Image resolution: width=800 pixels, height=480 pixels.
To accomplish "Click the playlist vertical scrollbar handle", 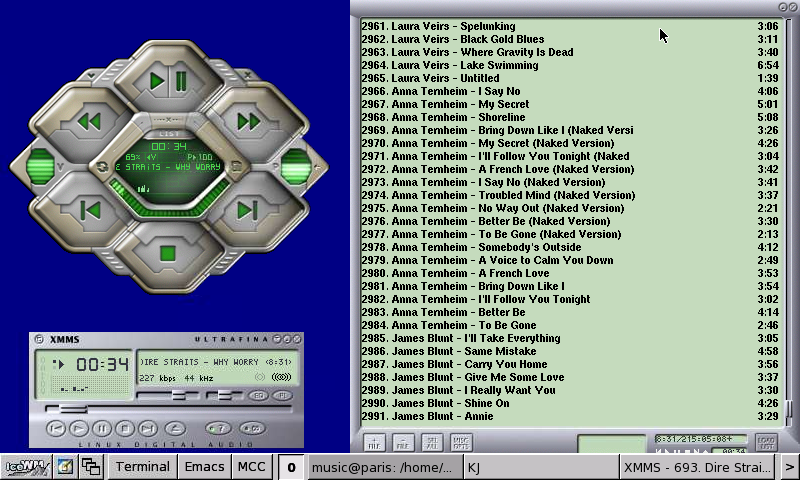I will [x=790, y=408].
